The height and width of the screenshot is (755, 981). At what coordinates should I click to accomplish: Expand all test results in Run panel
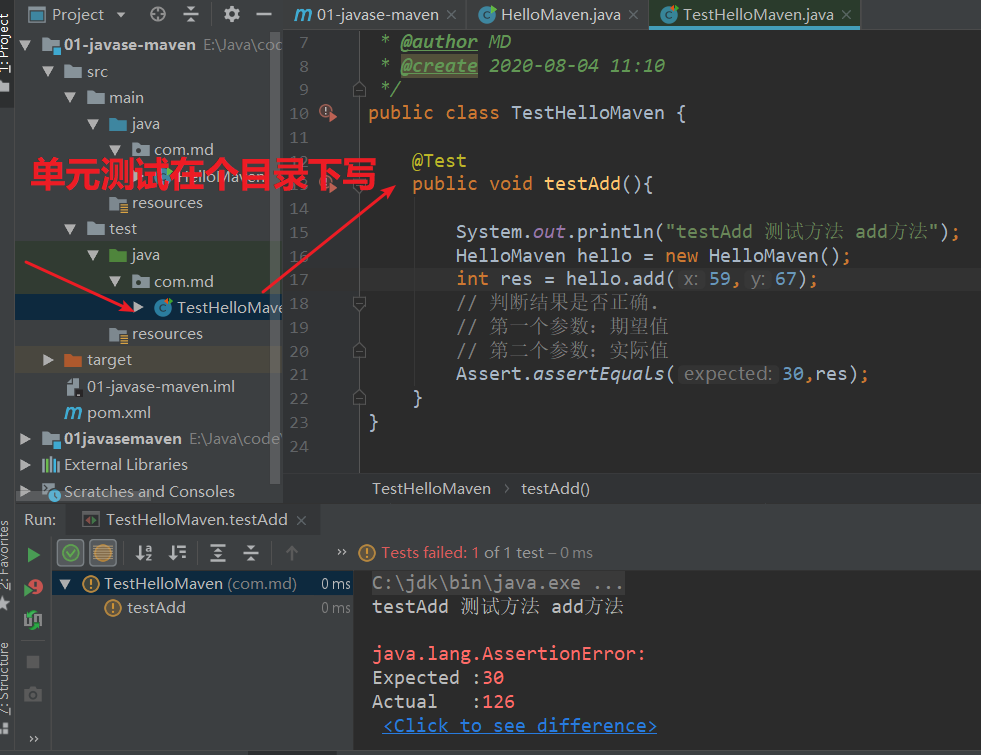click(x=217, y=553)
